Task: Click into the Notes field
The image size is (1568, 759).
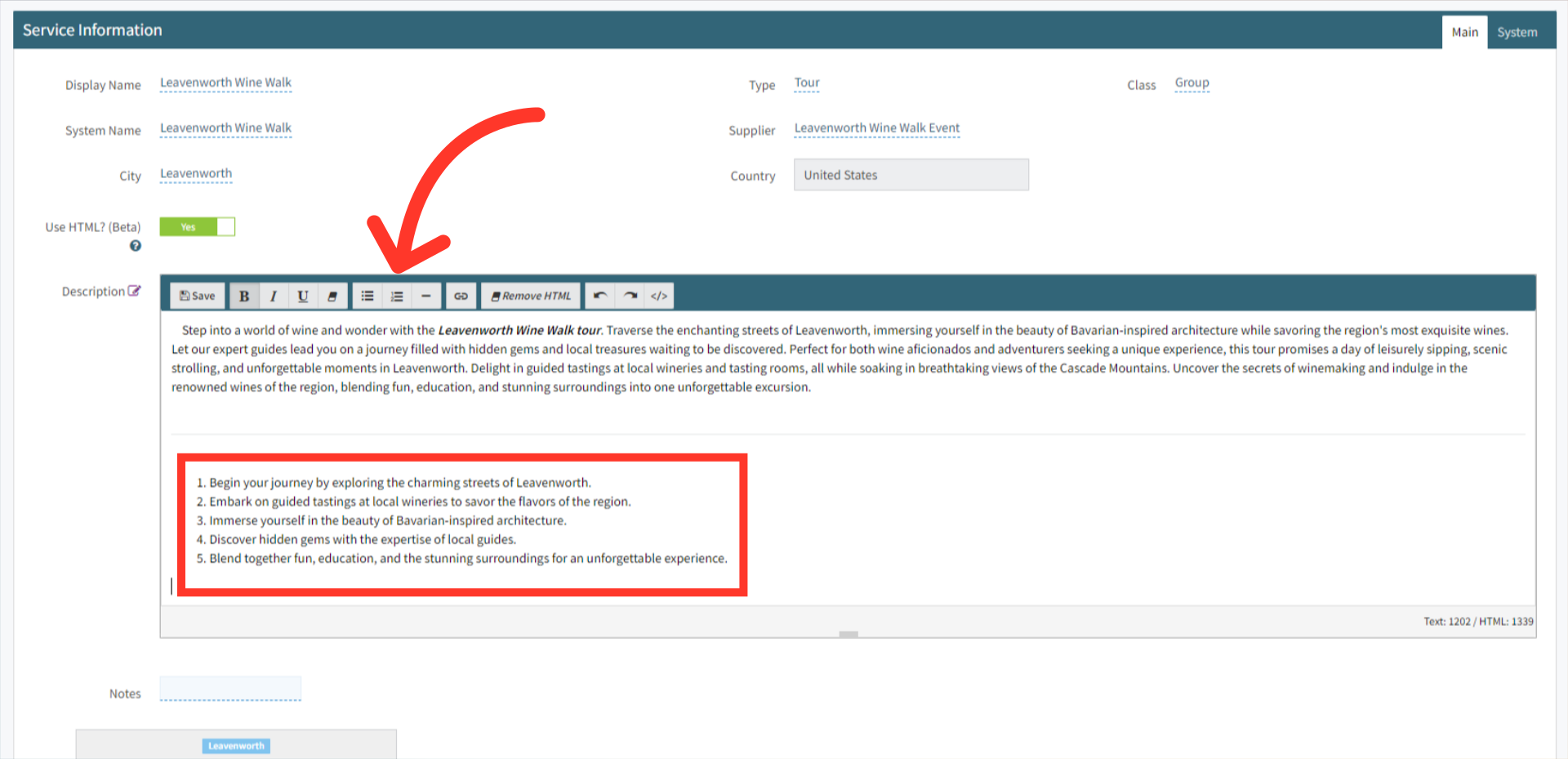Action: [230, 689]
